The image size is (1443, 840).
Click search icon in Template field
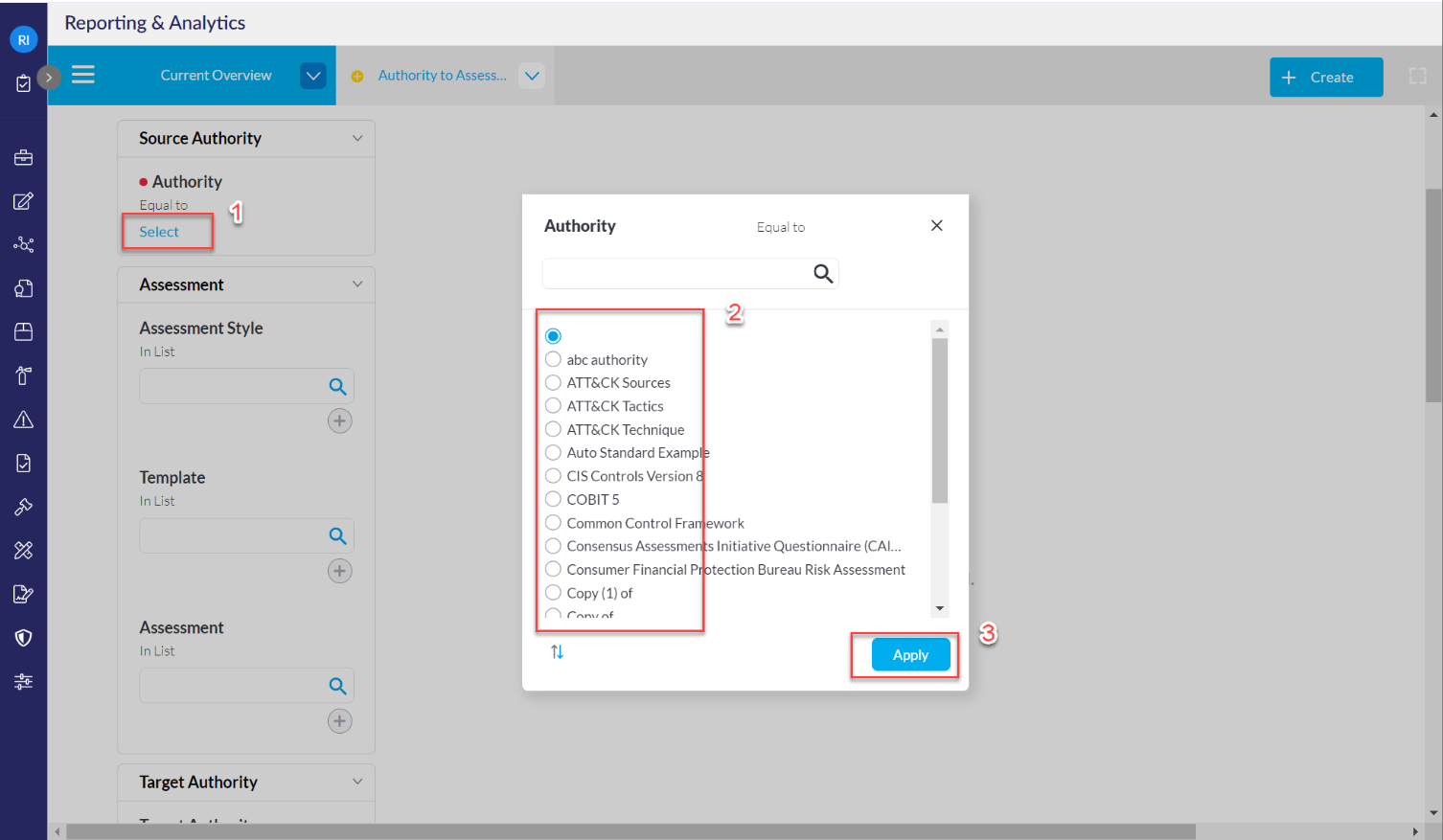coord(337,536)
